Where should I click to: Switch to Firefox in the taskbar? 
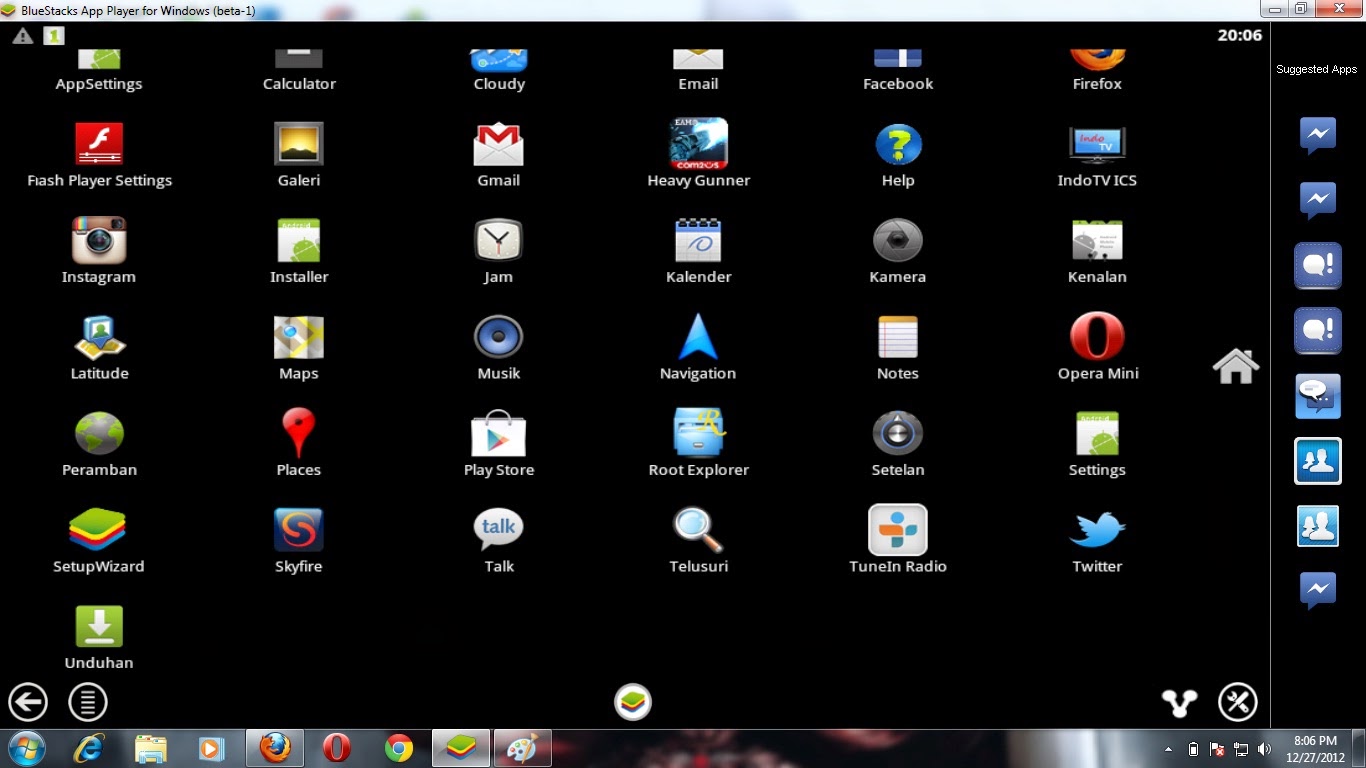(275, 748)
